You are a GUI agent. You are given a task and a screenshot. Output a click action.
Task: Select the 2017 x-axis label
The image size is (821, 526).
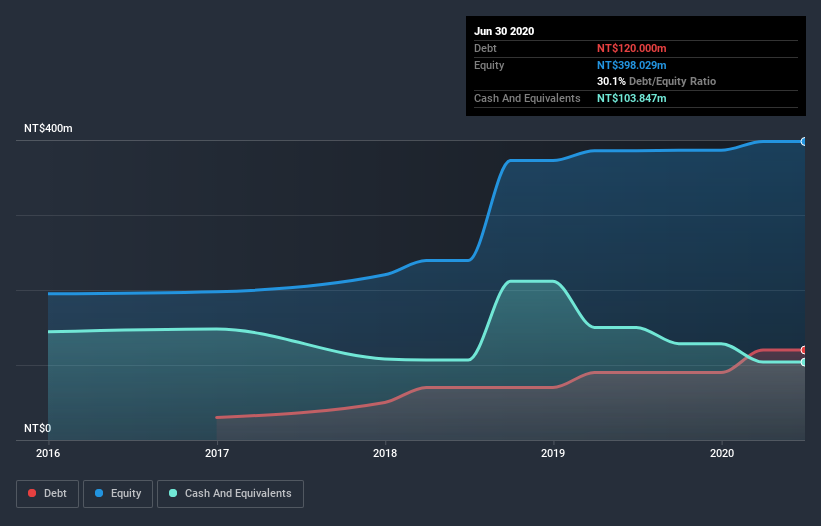[217, 453]
